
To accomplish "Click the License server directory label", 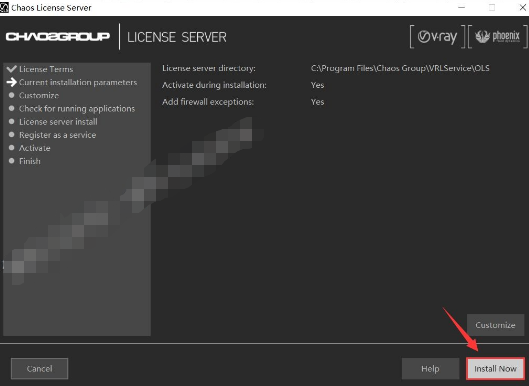I will point(208,68).
